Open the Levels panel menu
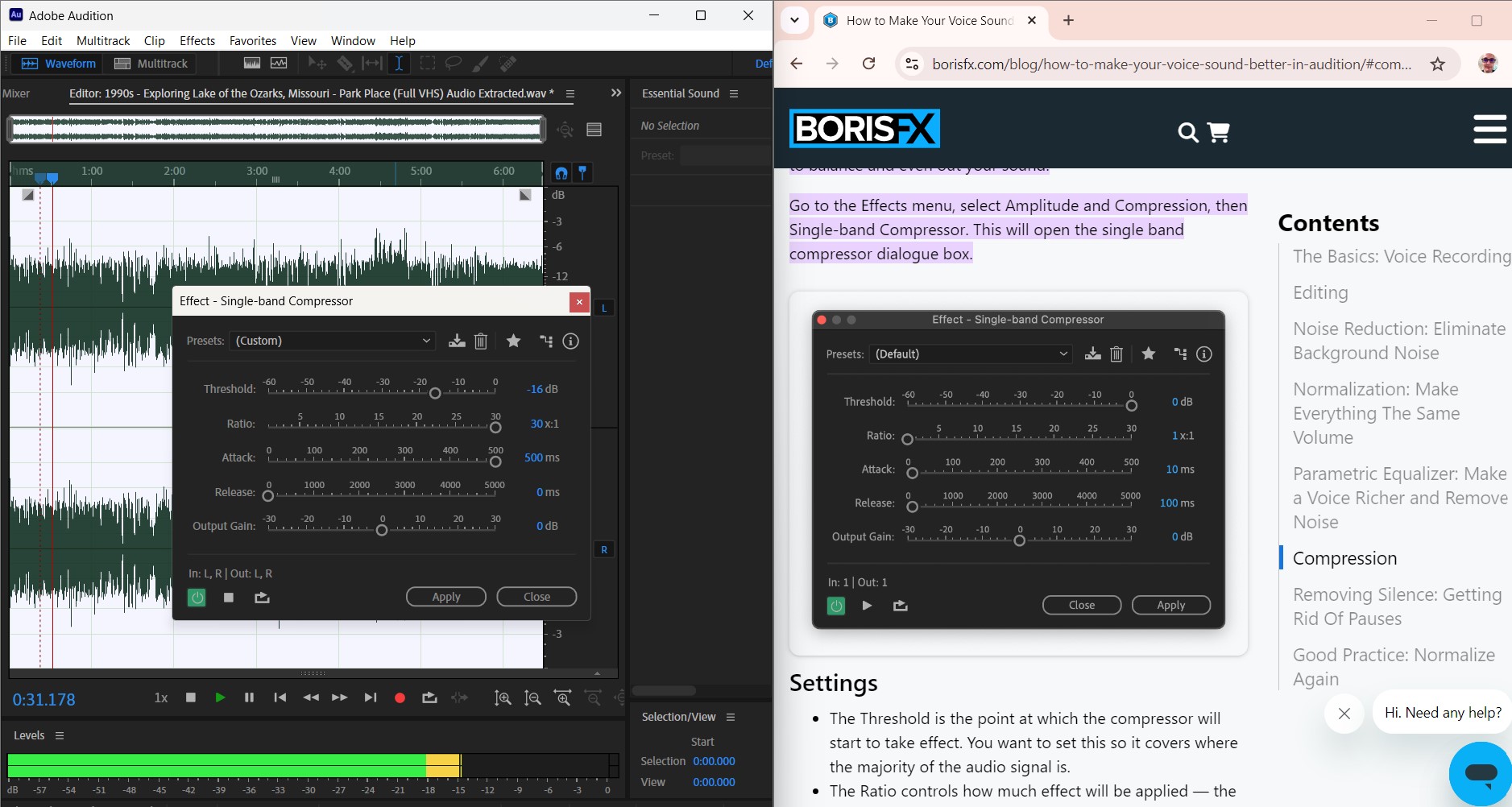Image resolution: width=1512 pixels, height=807 pixels. click(60, 735)
